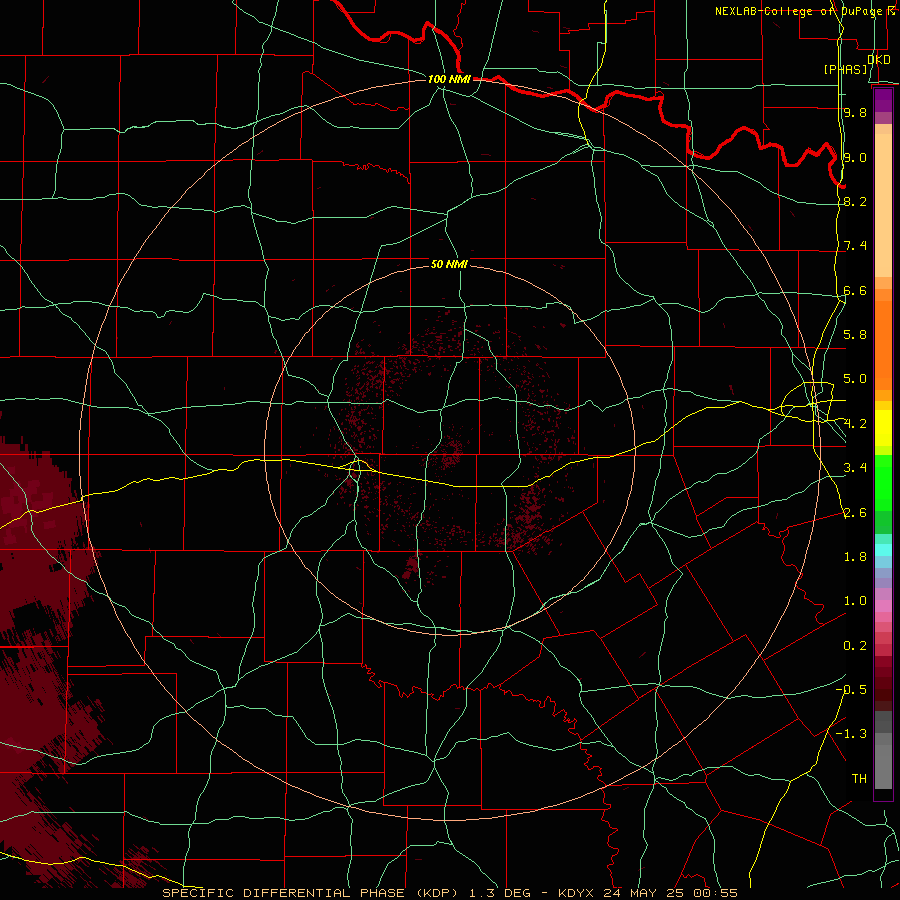Click the 4.2 value on the color scale
The width and height of the screenshot is (900, 900).
(x=855, y=424)
